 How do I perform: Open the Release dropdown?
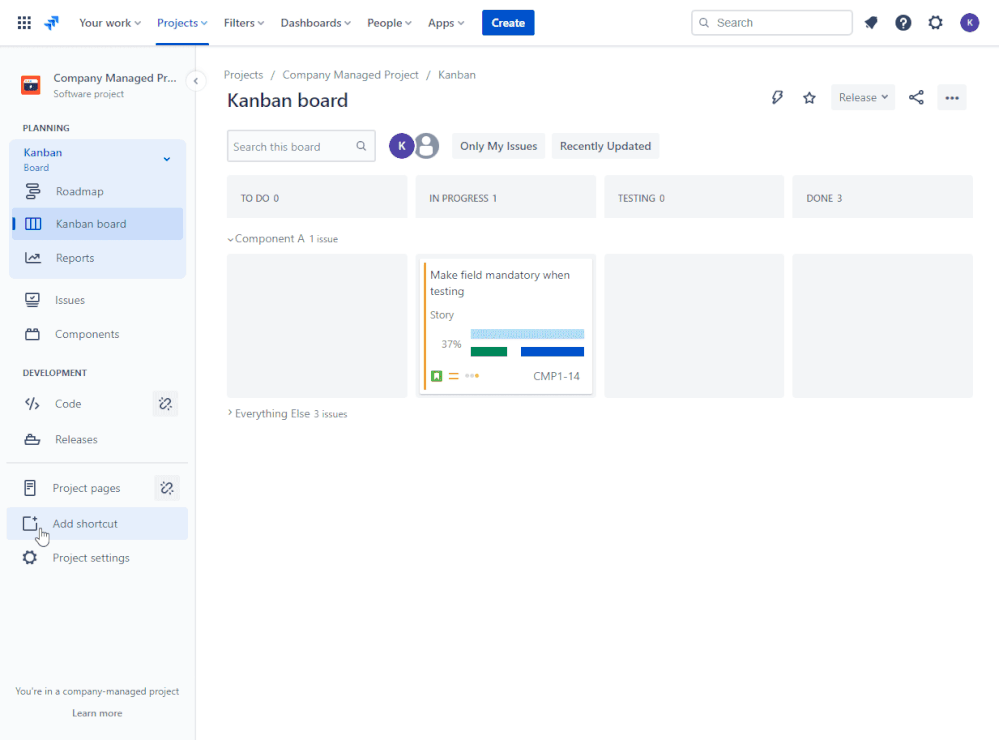[x=863, y=98]
